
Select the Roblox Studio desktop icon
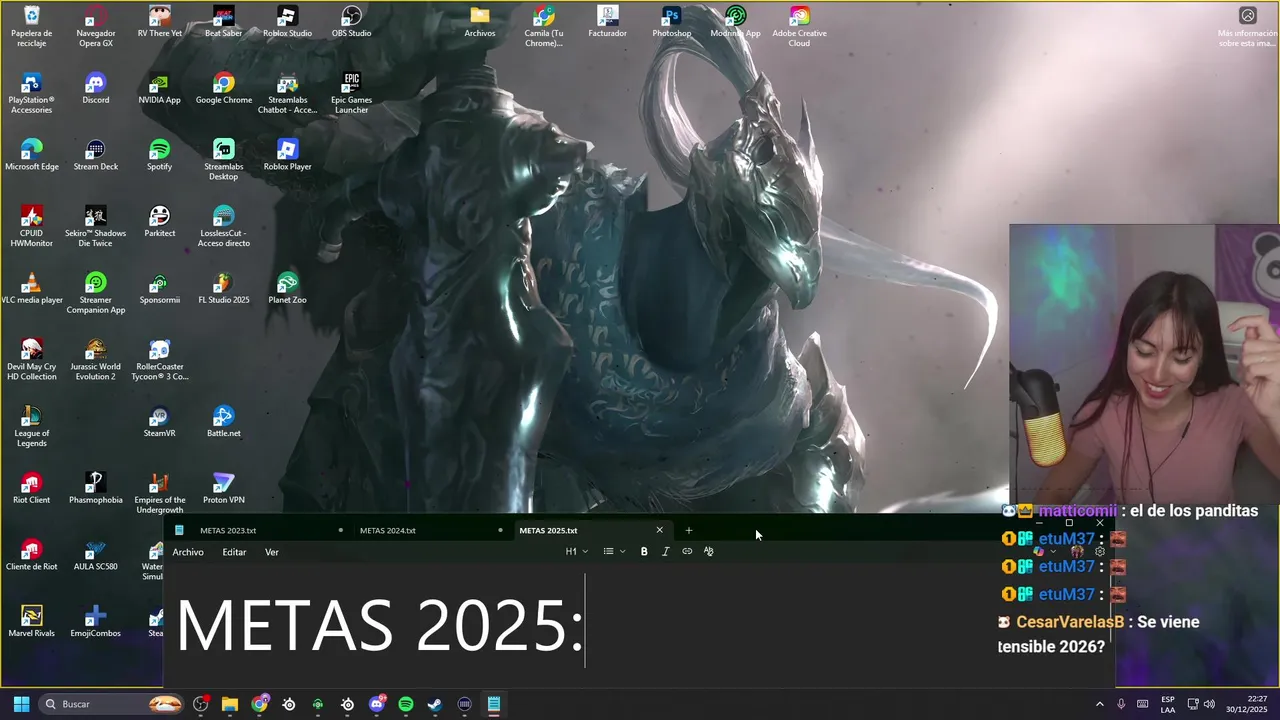287,21
